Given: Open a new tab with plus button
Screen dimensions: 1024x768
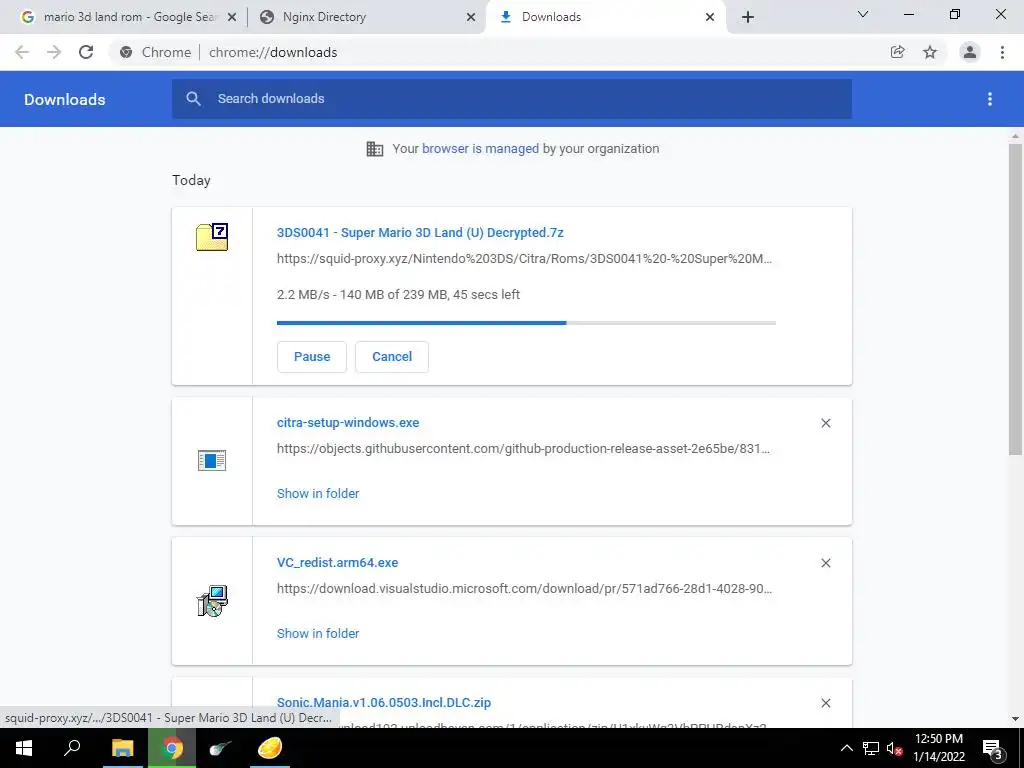Looking at the screenshot, I should tap(748, 17).
